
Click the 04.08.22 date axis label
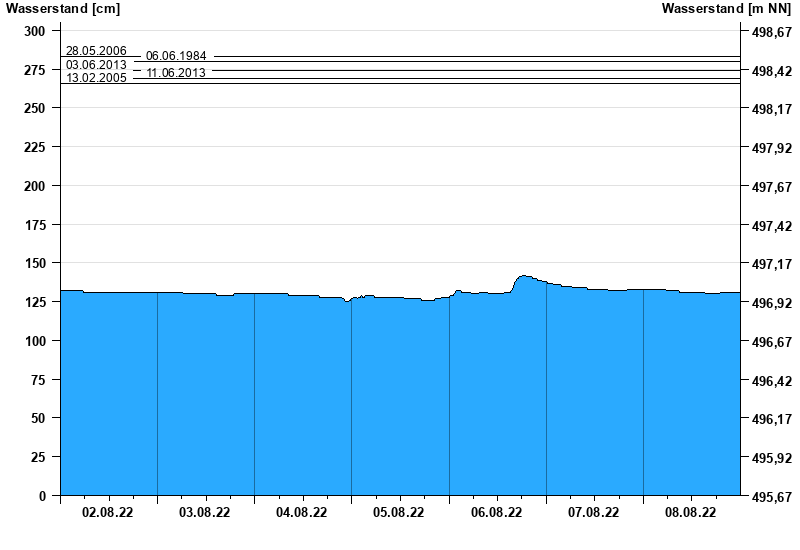(x=302, y=513)
